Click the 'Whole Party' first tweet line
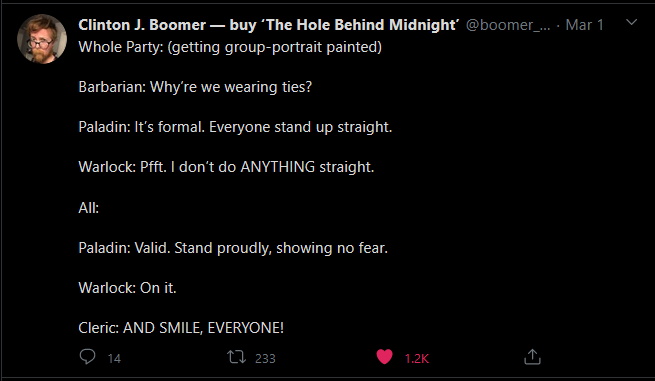The height and width of the screenshot is (381, 655). 230,47
